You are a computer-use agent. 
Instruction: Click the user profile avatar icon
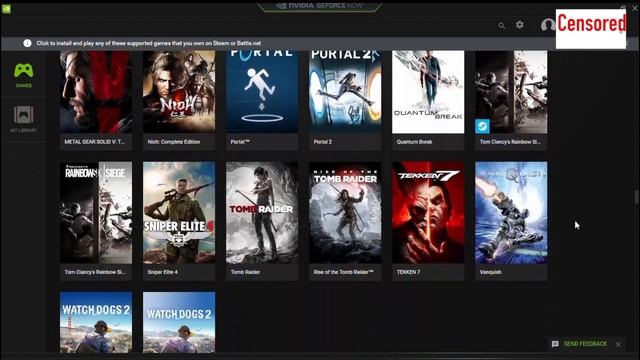(548, 25)
